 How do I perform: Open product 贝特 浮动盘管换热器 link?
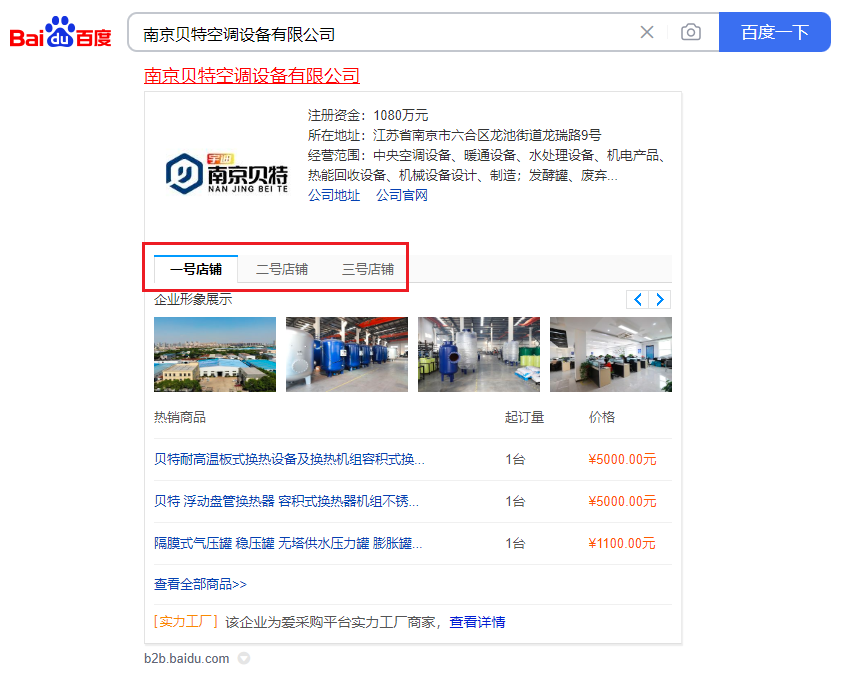(x=286, y=501)
